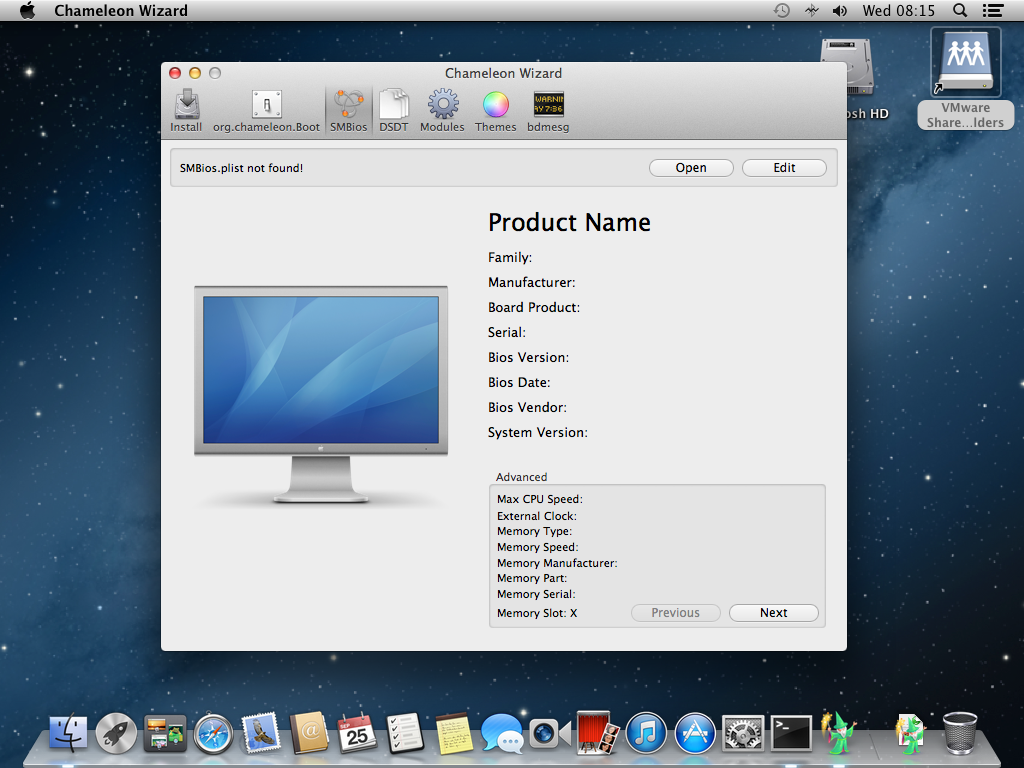This screenshot has width=1024, height=768.
Task: Click the volume icon in menu bar
Action: click(x=840, y=11)
